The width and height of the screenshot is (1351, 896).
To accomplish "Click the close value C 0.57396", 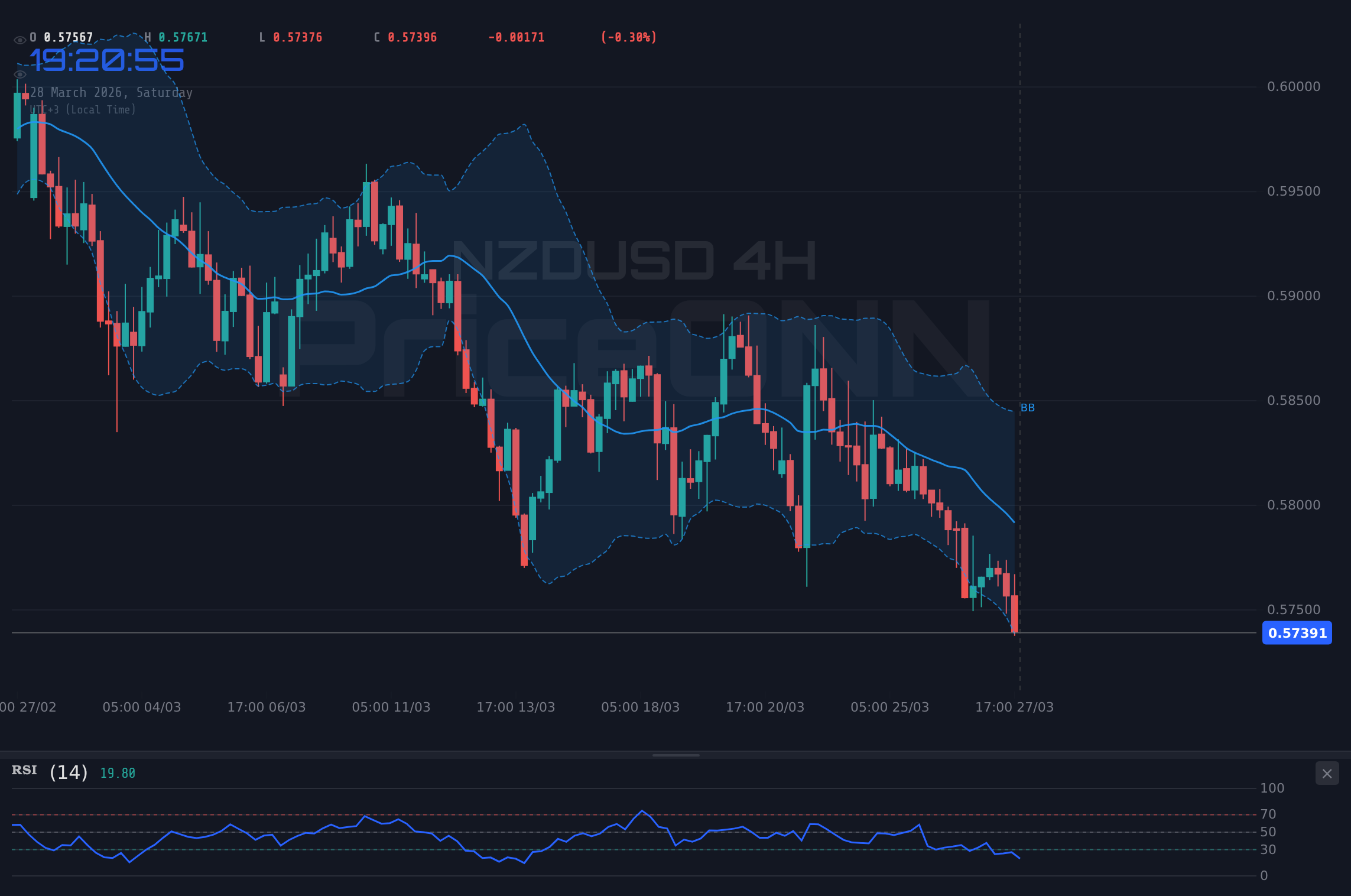I will pyautogui.click(x=405, y=37).
